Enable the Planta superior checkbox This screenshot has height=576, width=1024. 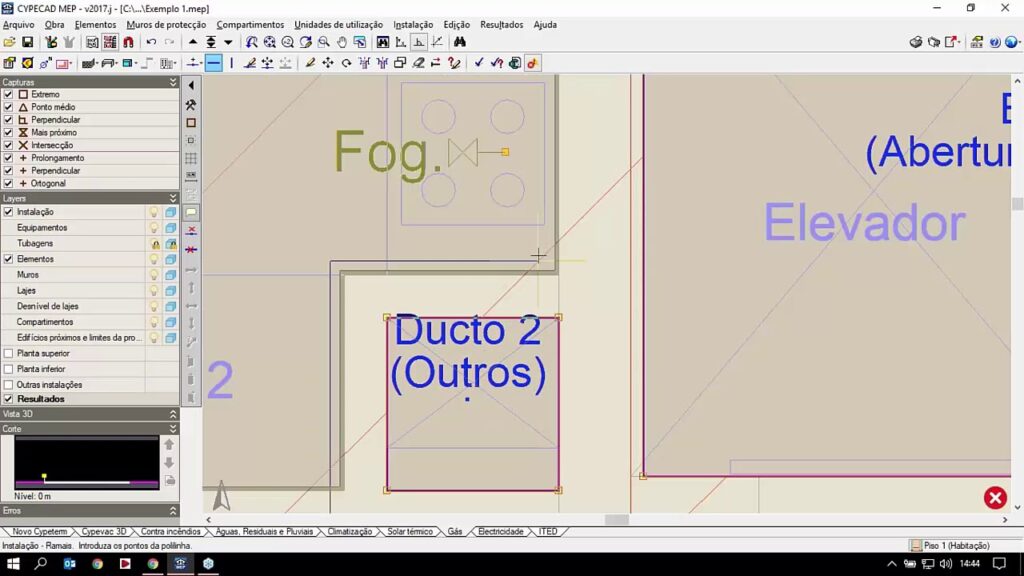click(9, 353)
